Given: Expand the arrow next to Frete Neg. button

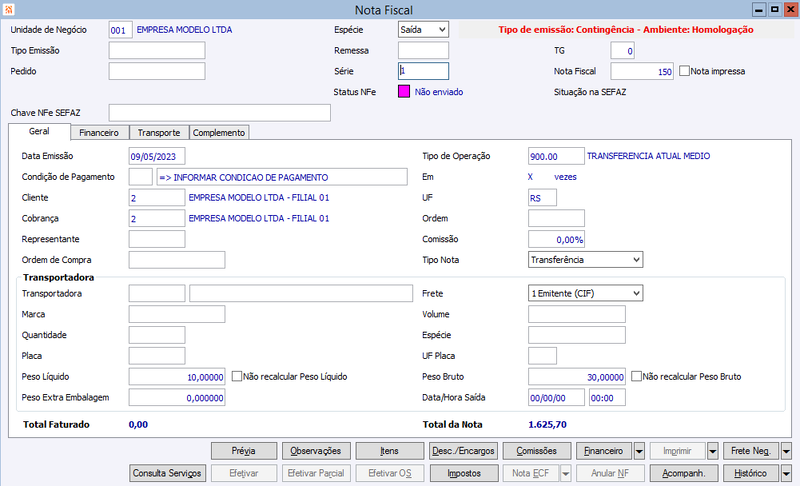Looking at the screenshot, I should 786,451.
